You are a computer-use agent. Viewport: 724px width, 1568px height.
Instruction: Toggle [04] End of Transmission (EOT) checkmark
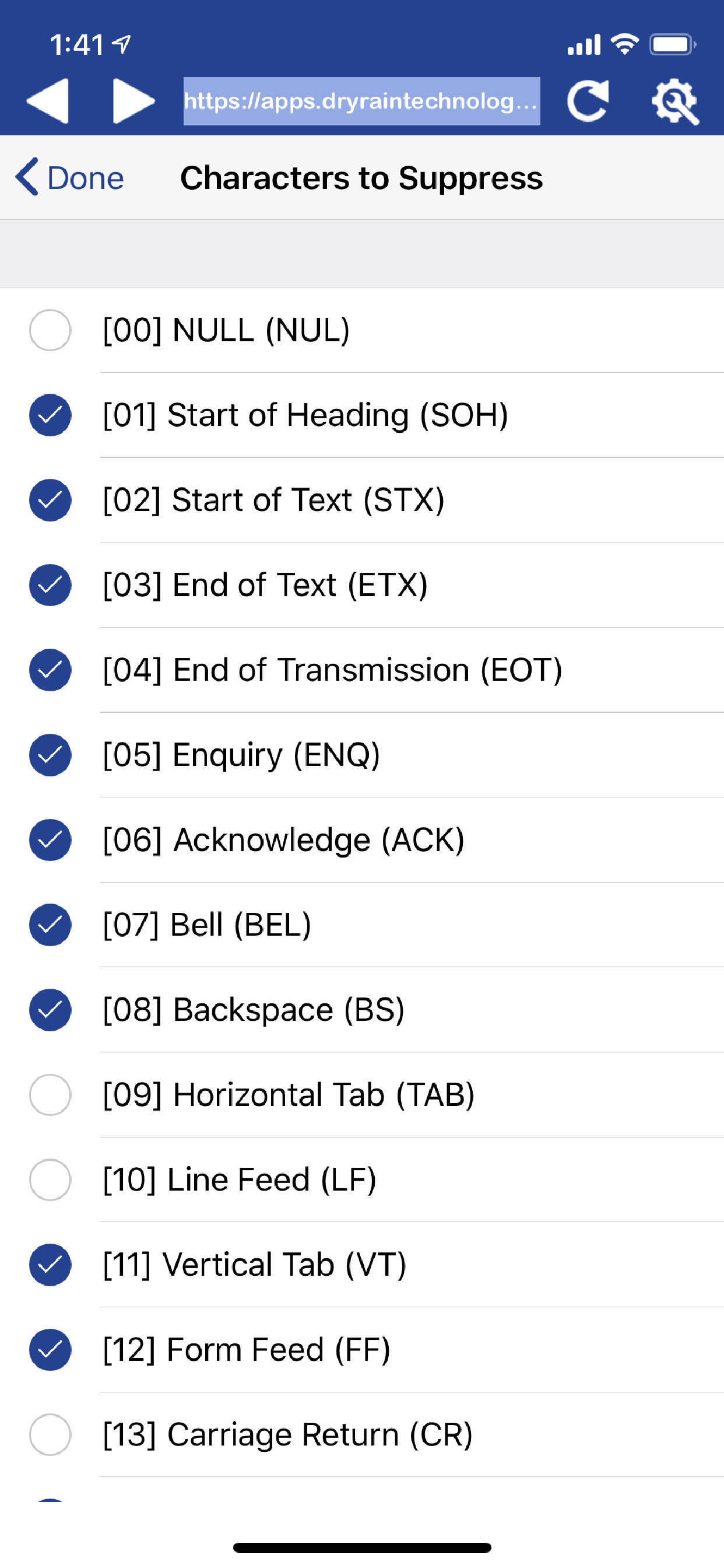[x=51, y=670]
